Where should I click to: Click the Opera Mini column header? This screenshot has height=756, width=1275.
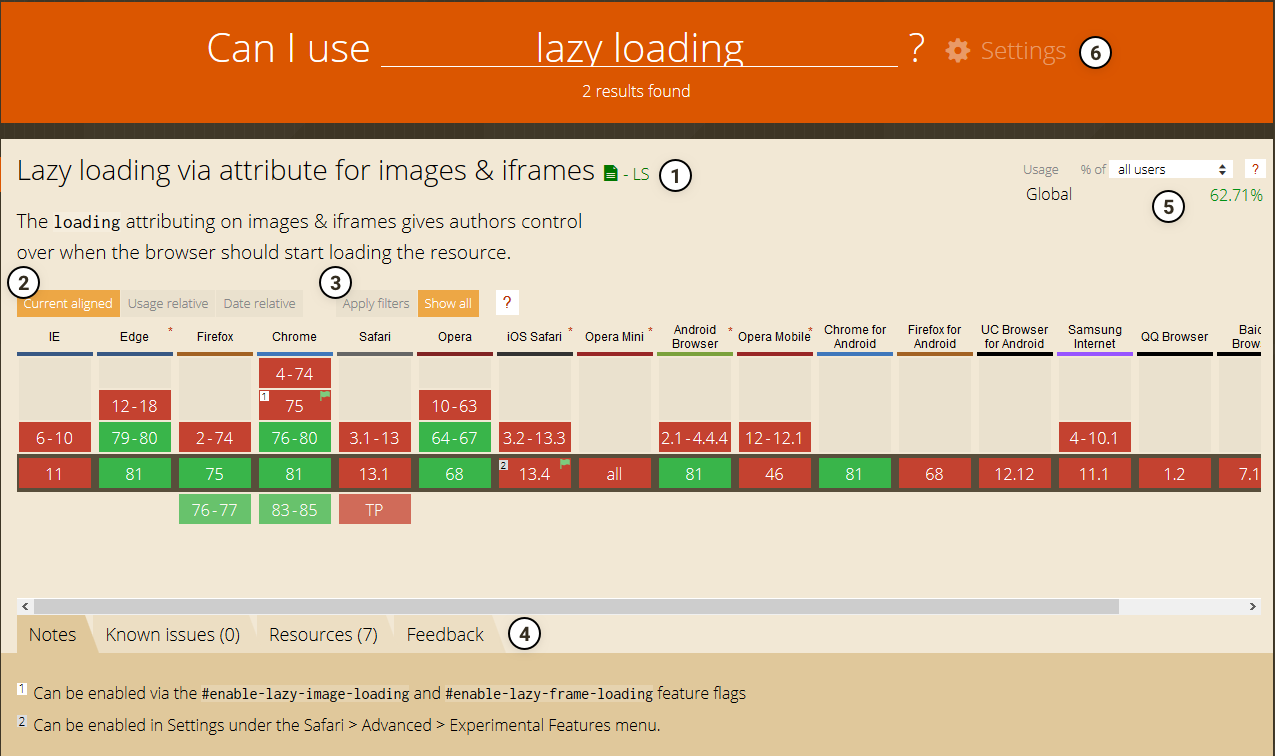pyautogui.click(x=615, y=337)
